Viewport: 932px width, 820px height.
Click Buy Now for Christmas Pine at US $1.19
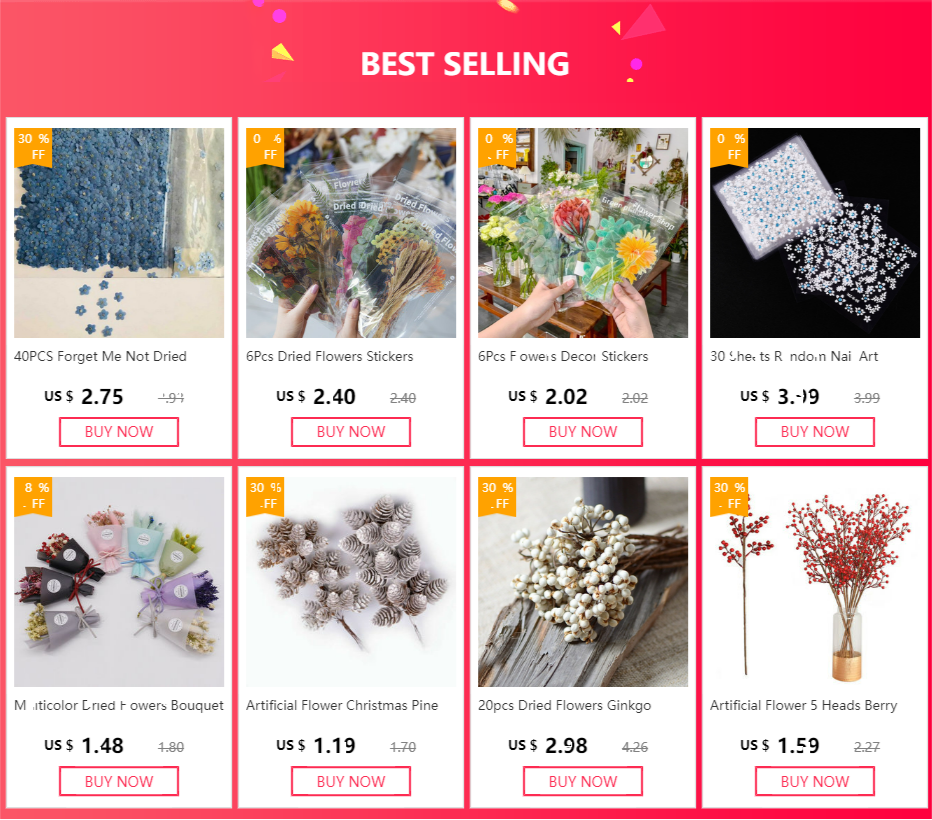pos(351,781)
